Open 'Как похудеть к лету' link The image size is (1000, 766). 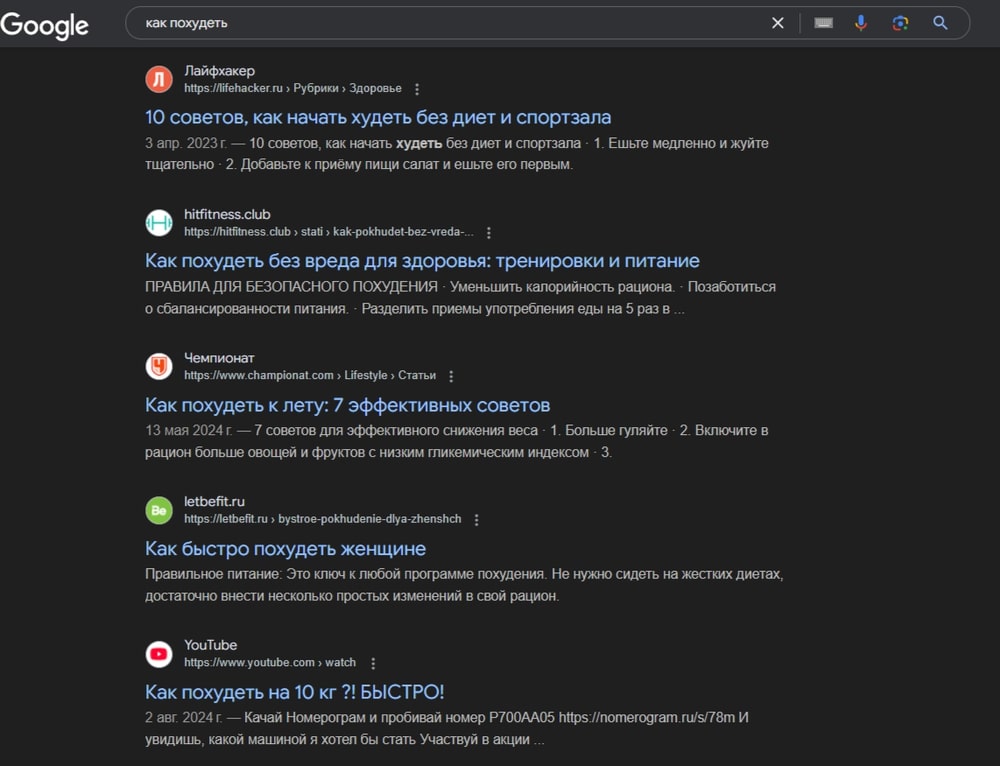click(x=347, y=405)
